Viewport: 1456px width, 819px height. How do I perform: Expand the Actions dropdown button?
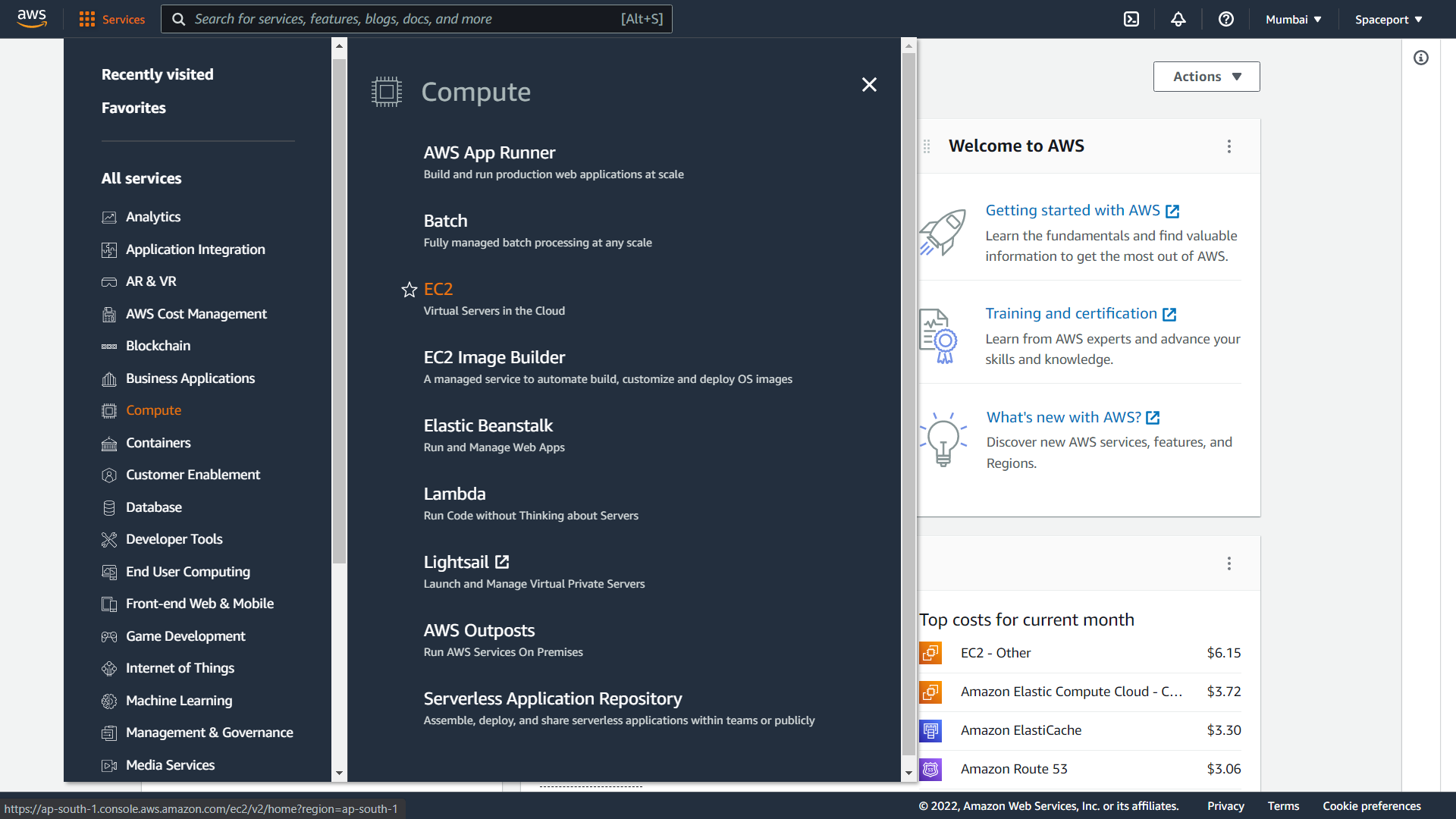point(1207,77)
